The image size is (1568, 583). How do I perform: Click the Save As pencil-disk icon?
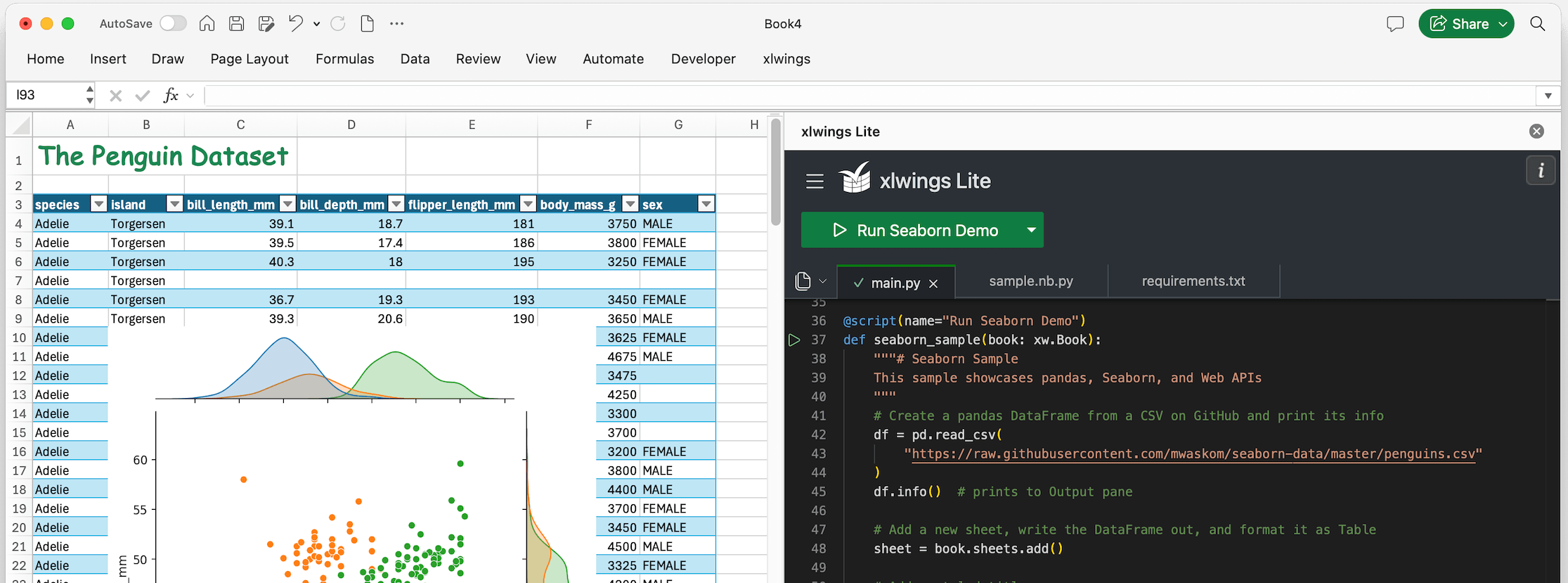(x=266, y=23)
